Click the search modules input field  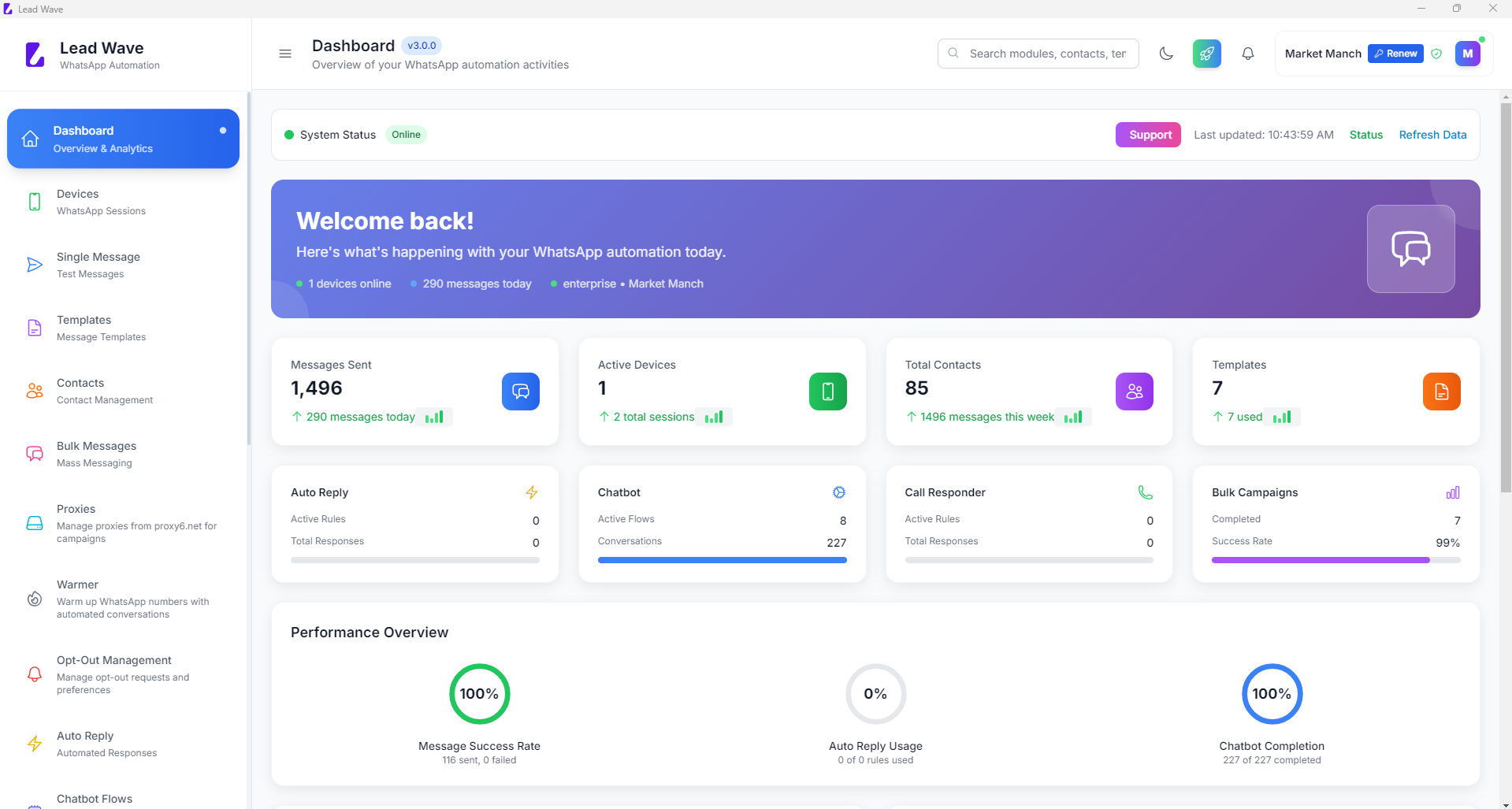click(x=1038, y=53)
